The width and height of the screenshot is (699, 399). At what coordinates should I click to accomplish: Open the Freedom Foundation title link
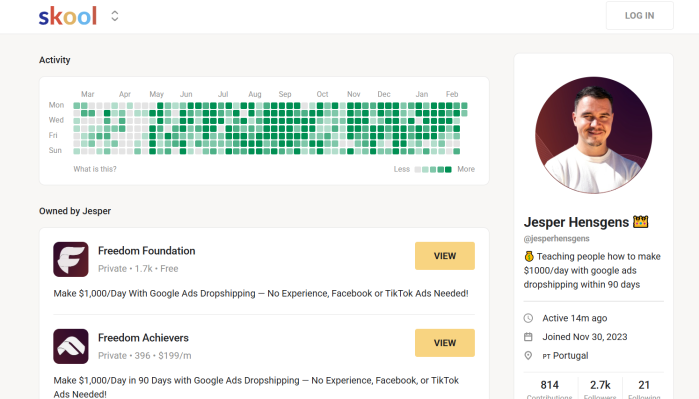click(147, 251)
